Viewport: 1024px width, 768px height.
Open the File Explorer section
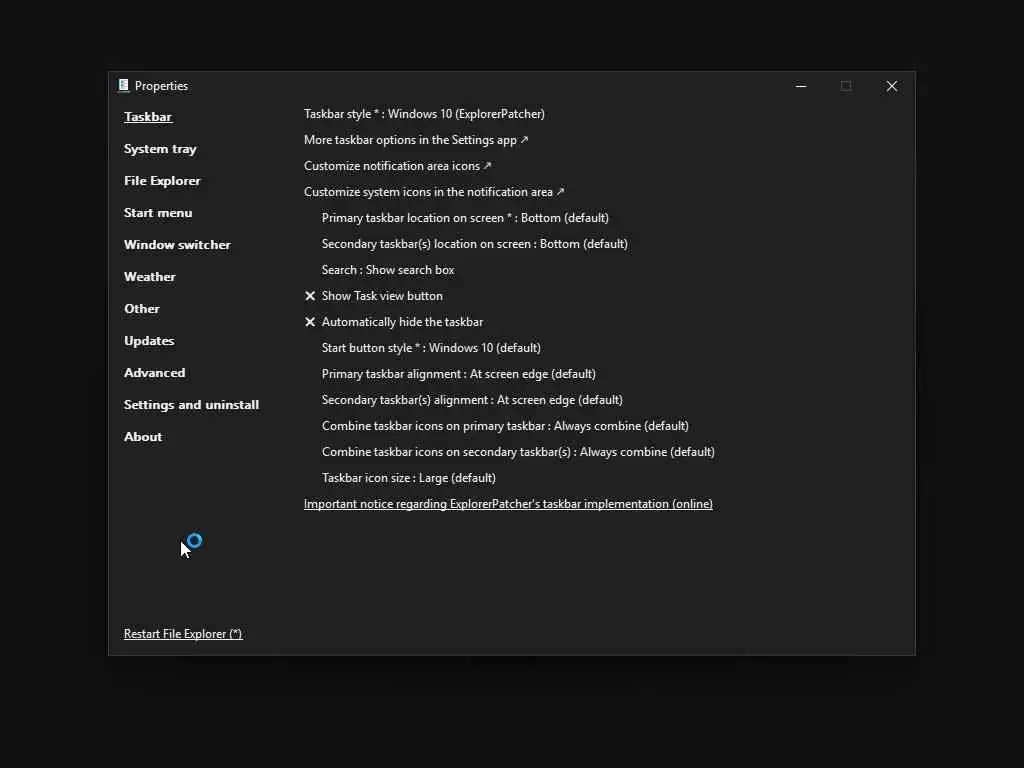click(162, 181)
